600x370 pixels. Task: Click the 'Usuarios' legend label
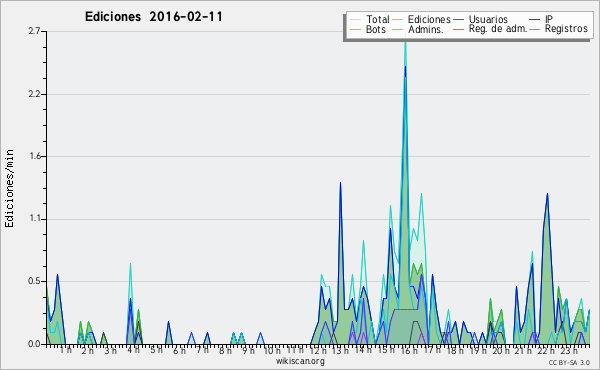pyautogui.click(x=488, y=19)
